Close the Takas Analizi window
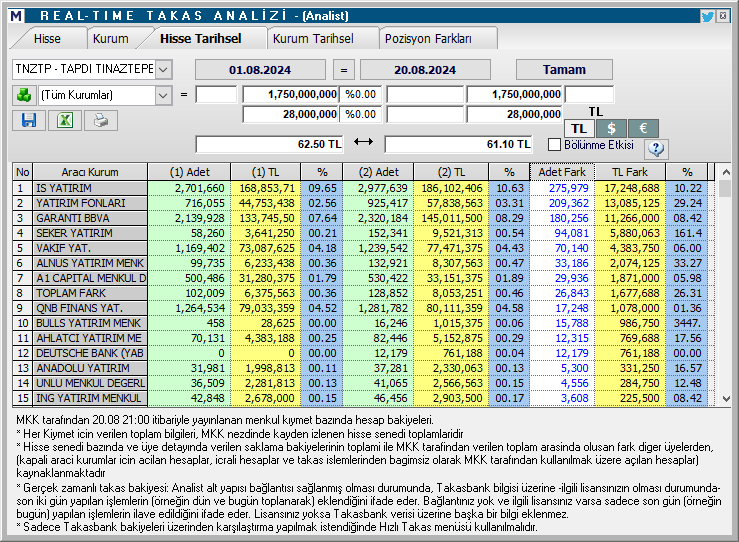The height and width of the screenshot is (542, 739). pos(723,16)
